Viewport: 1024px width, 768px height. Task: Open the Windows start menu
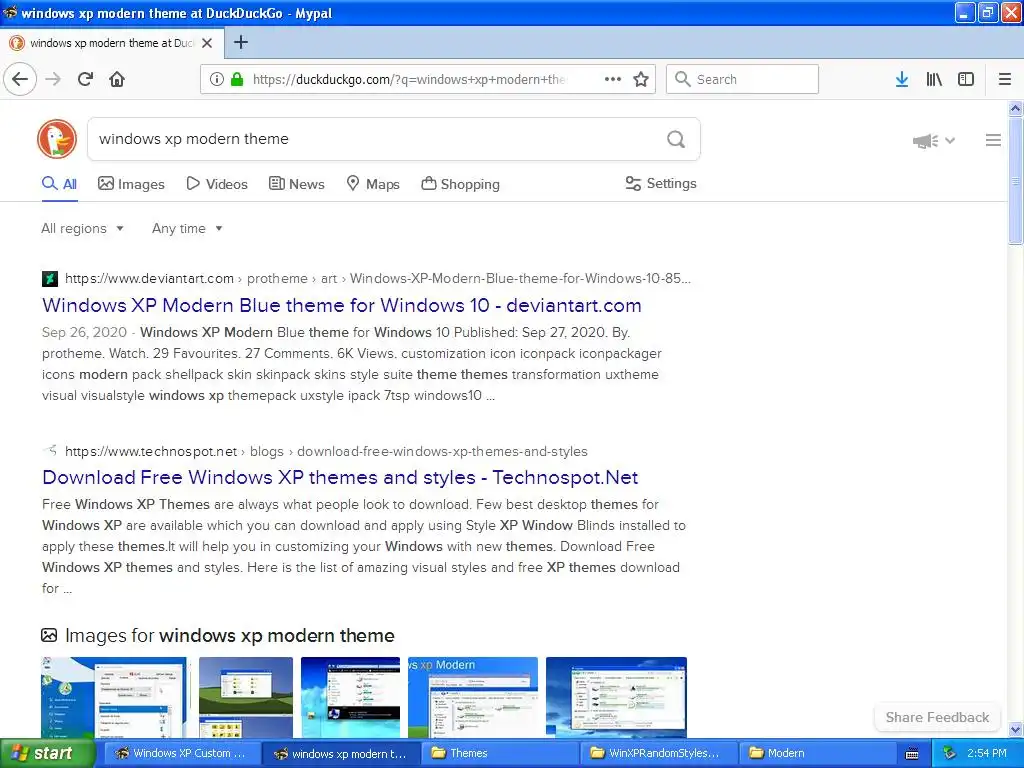pos(46,753)
